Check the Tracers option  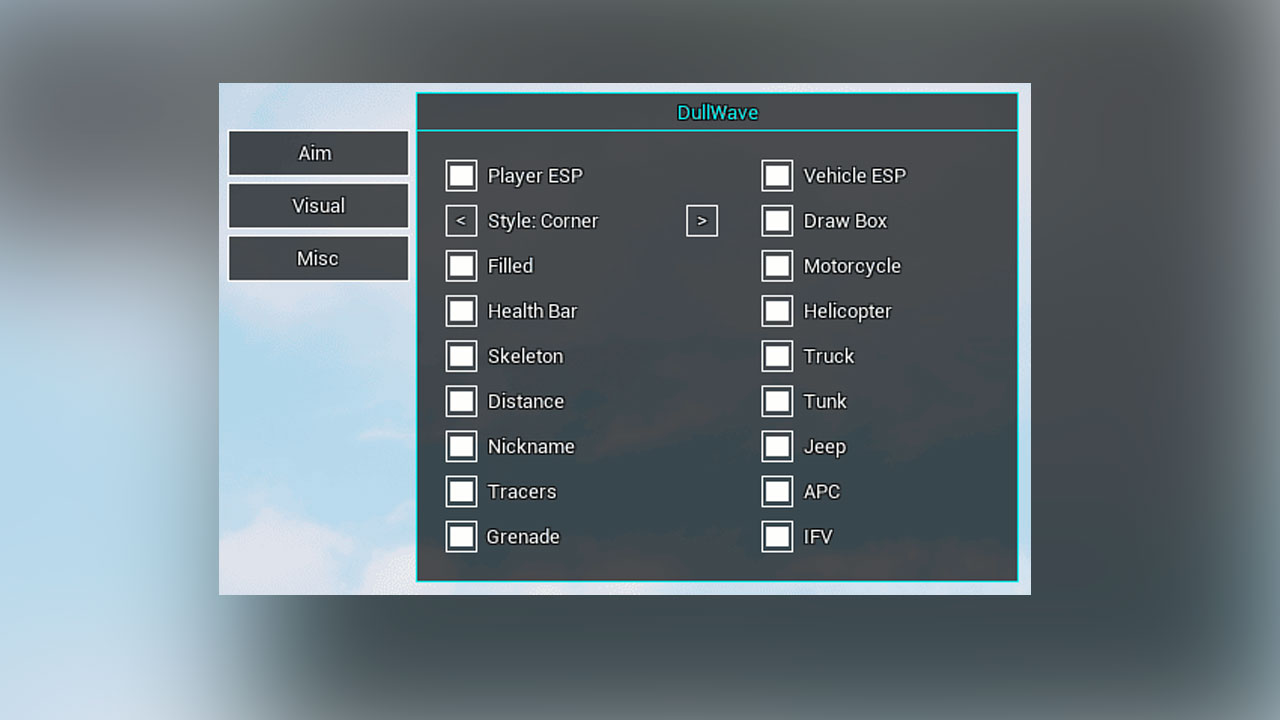(461, 491)
